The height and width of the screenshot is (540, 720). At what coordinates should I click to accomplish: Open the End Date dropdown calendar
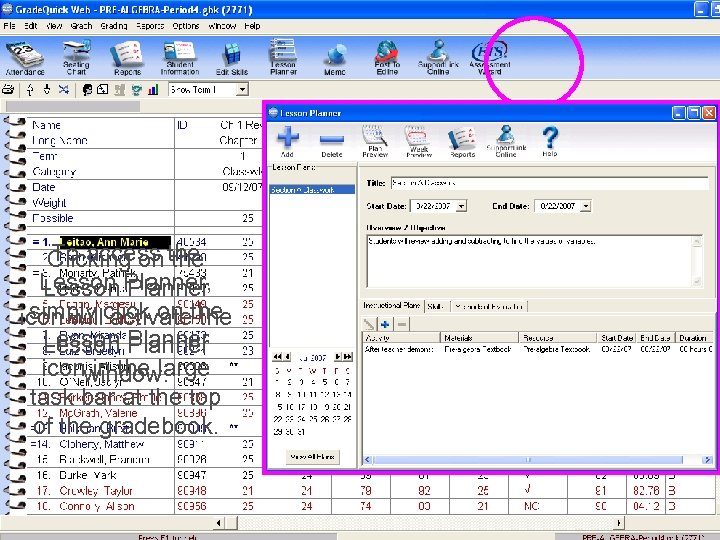click(585, 206)
